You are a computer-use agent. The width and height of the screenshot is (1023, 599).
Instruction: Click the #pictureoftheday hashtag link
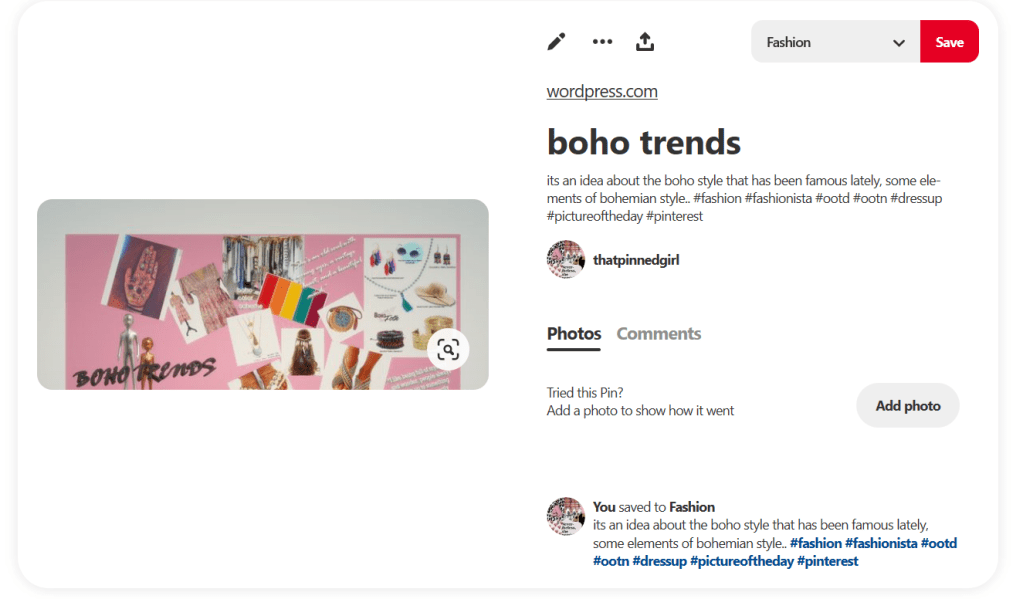coord(741,562)
